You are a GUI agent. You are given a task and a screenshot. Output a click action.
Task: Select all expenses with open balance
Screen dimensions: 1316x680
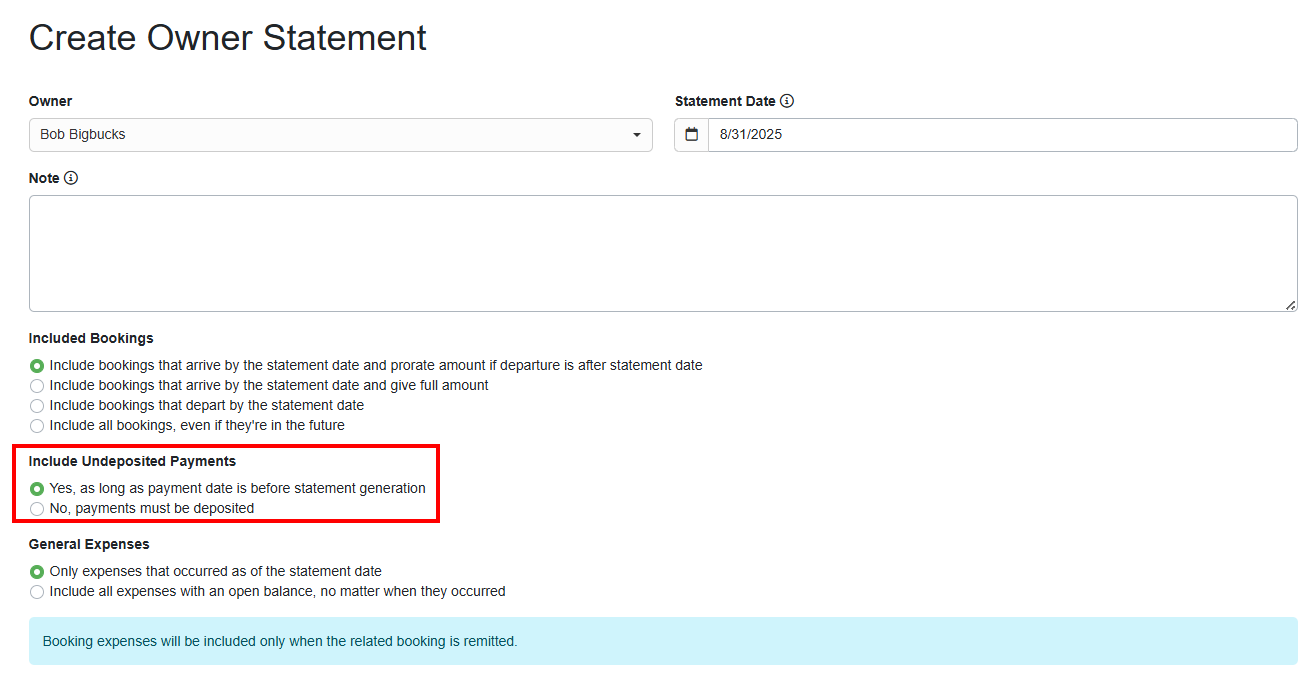pos(37,592)
